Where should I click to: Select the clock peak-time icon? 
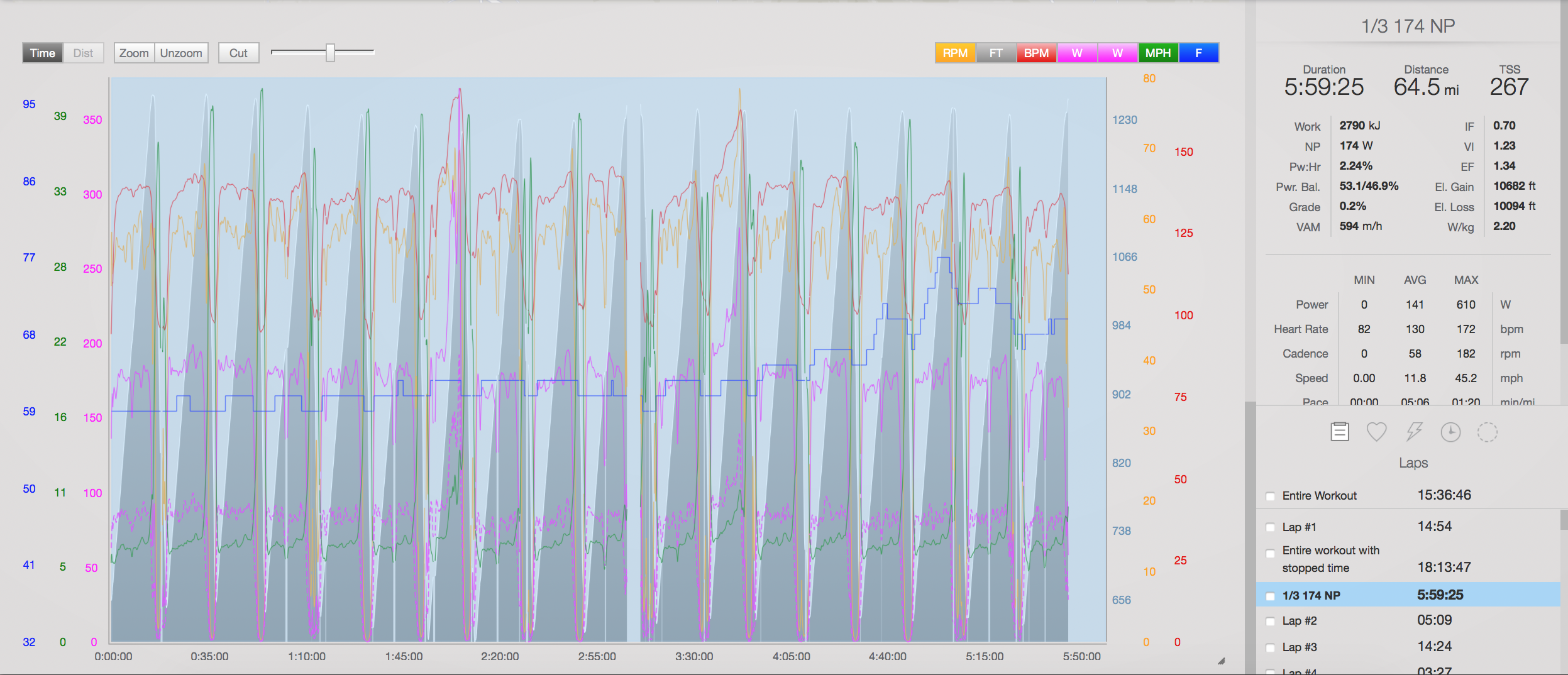point(1450,432)
